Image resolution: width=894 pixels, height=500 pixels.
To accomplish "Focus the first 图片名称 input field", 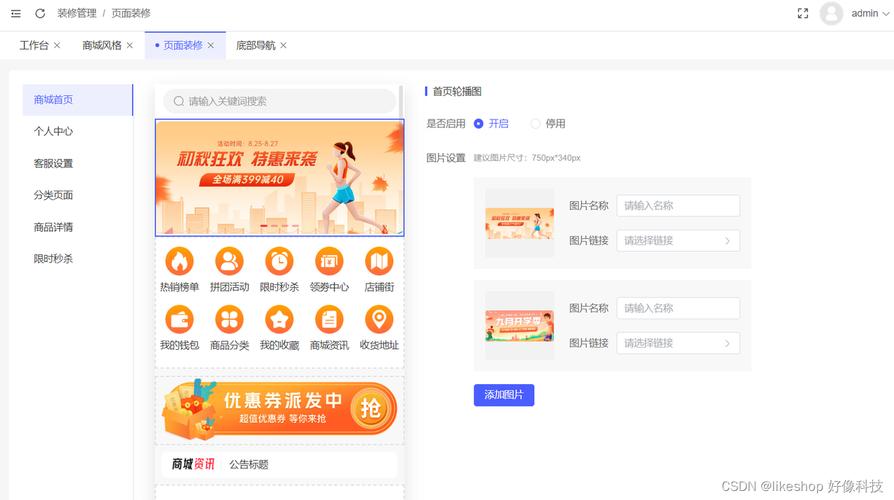I will click(678, 206).
